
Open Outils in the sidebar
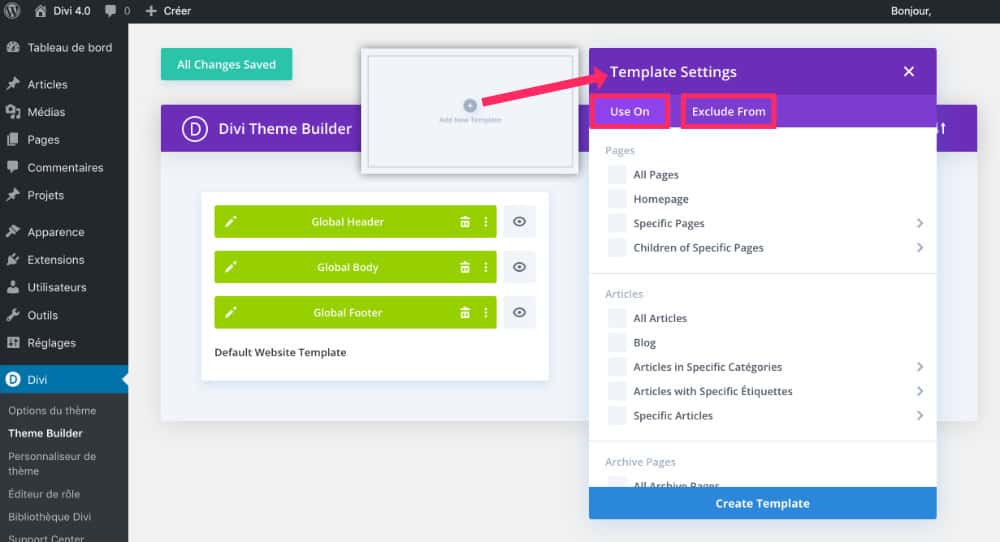pyautogui.click(x=64, y=315)
